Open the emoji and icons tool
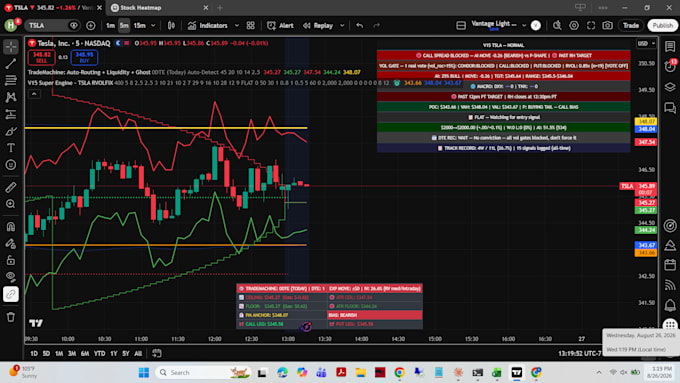The width and height of the screenshot is (680, 383). click(x=11, y=165)
